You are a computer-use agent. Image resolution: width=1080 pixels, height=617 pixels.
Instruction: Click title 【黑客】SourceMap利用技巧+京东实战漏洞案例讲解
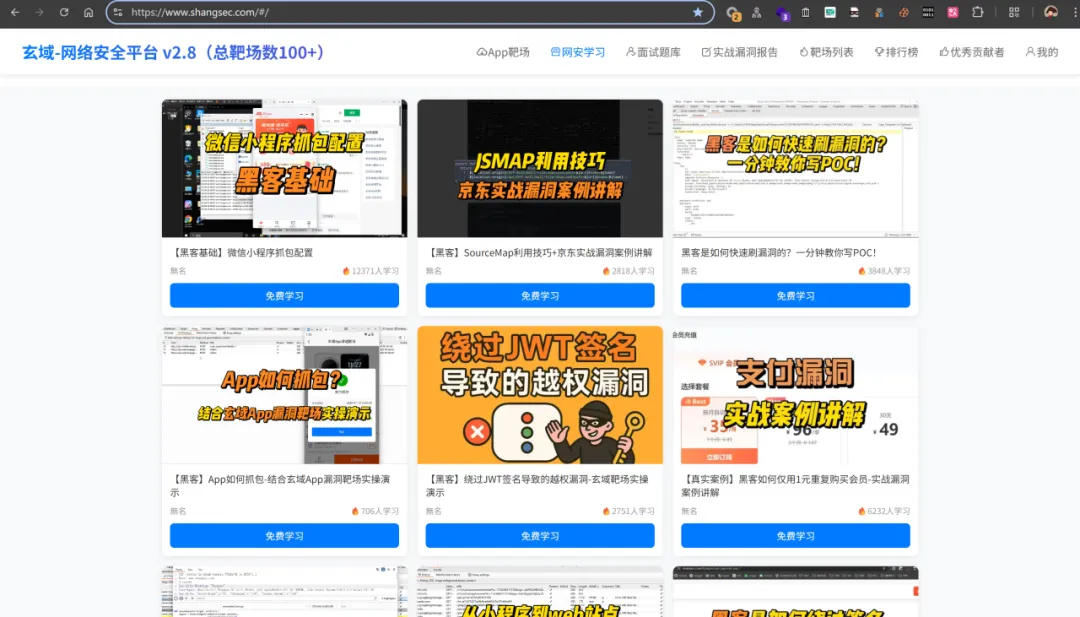pyautogui.click(x=539, y=253)
